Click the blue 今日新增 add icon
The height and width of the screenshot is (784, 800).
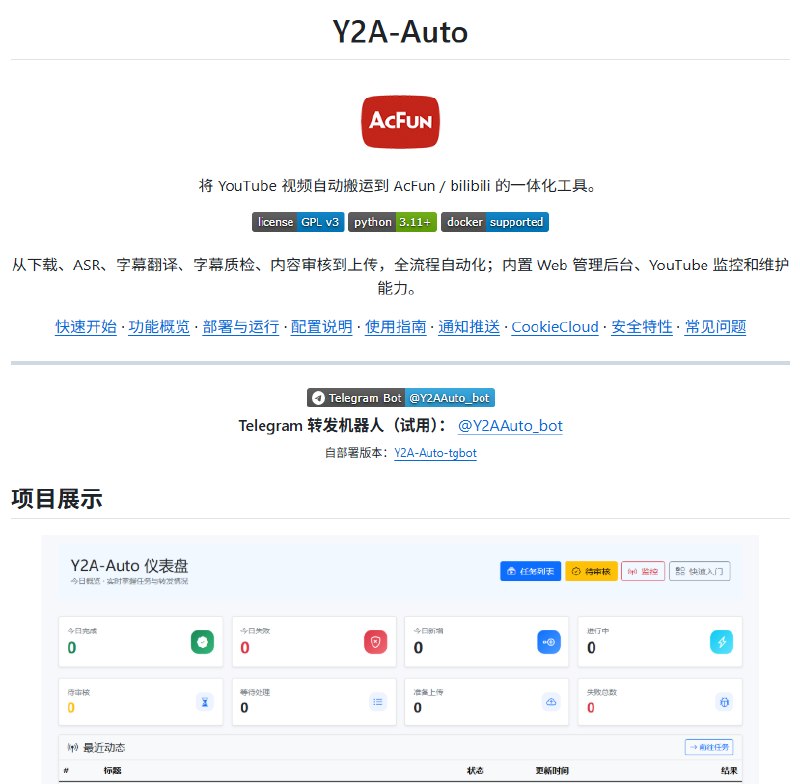pos(549,642)
